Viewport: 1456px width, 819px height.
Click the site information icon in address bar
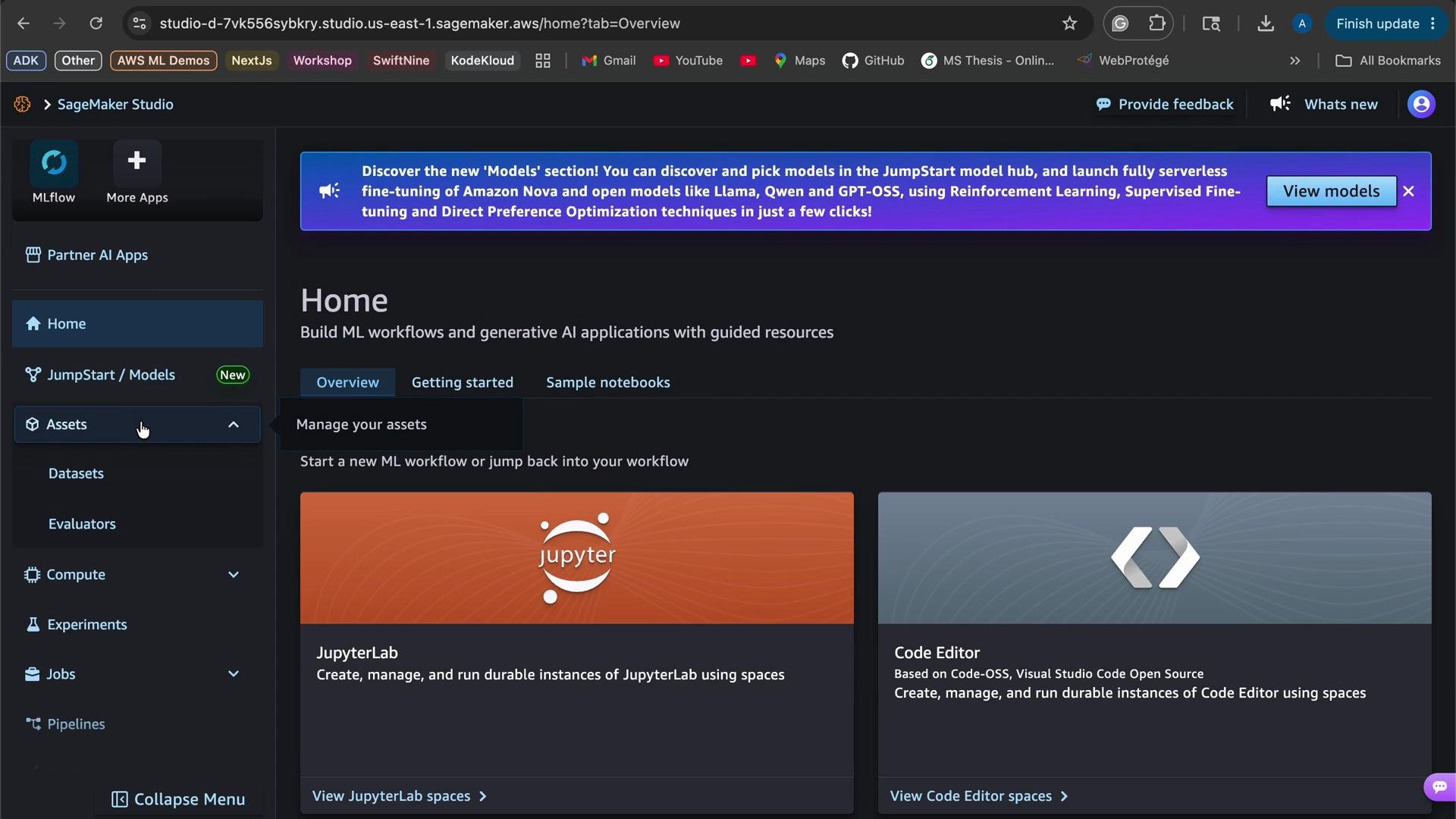(140, 24)
